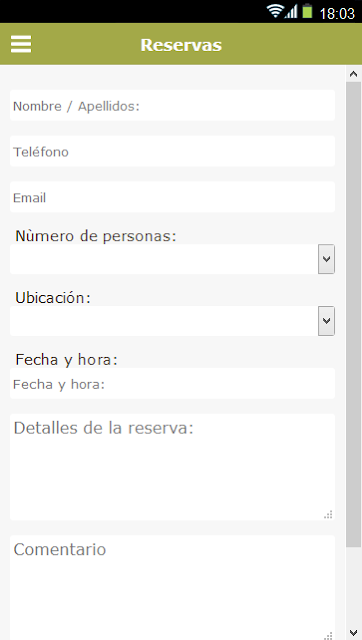This screenshot has width=362, height=640.
Task: Tap the 18:03 clock in status bar
Action: (337, 13)
